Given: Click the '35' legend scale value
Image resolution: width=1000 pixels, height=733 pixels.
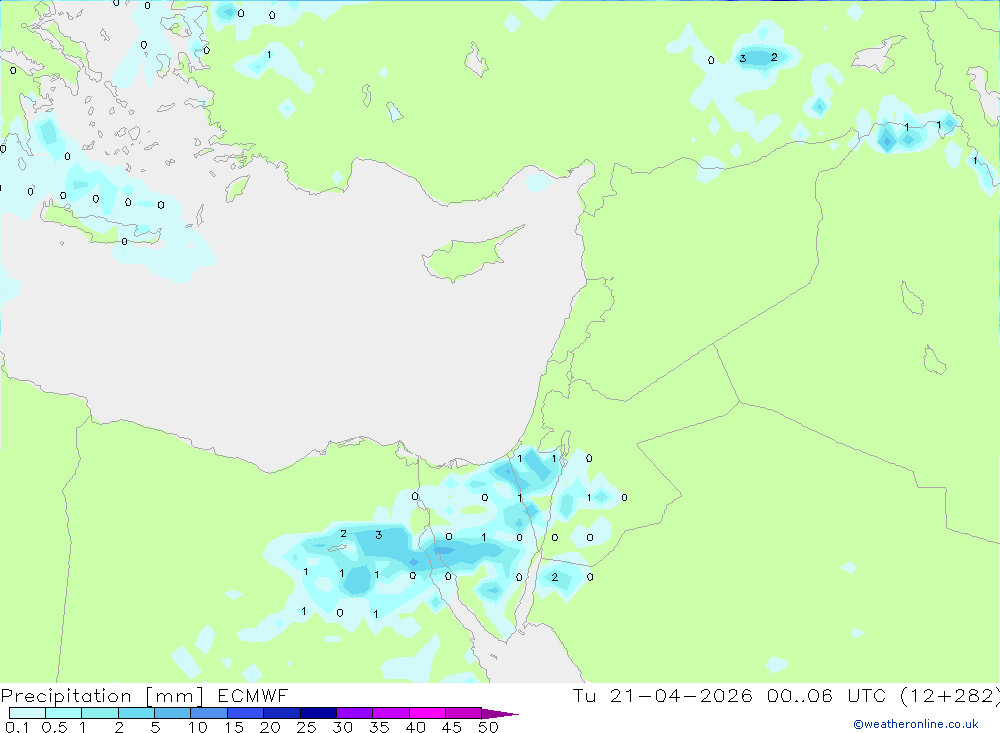Looking at the screenshot, I should pyautogui.click(x=379, y=727).
